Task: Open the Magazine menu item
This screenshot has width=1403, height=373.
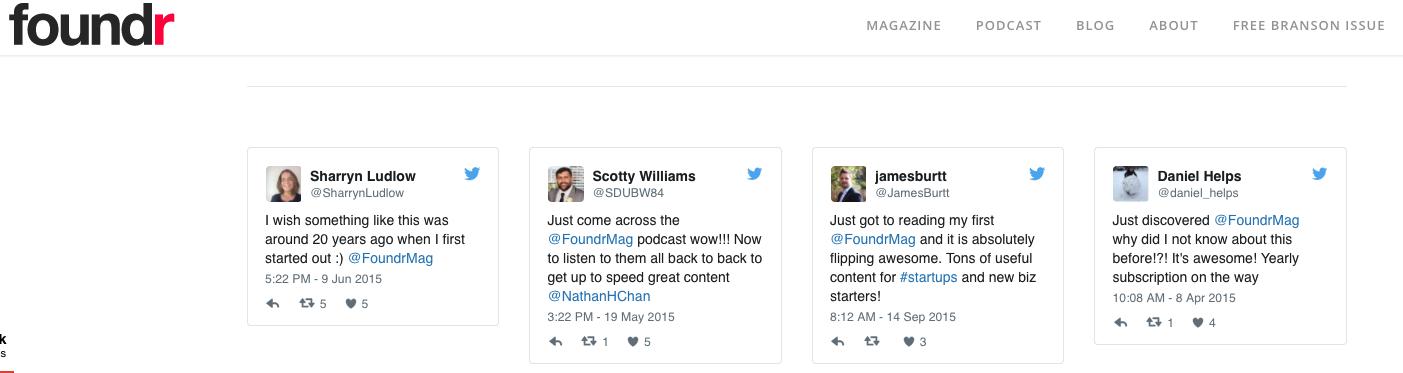Action: coord(904,26)
